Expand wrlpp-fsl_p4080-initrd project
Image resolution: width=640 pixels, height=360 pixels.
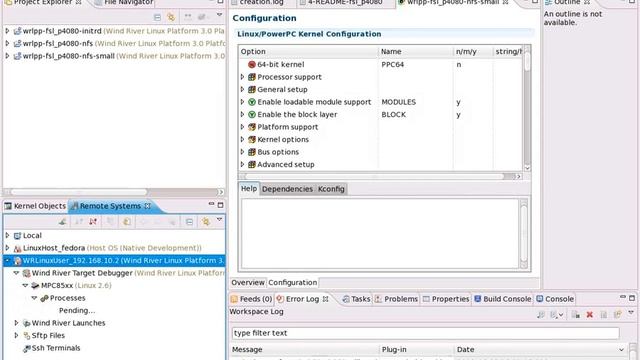[7, 31]
